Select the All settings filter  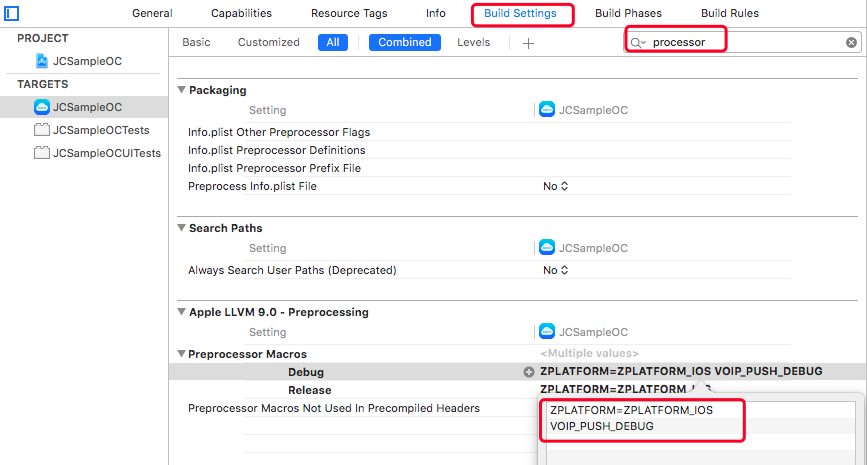(x=333, y=43)
